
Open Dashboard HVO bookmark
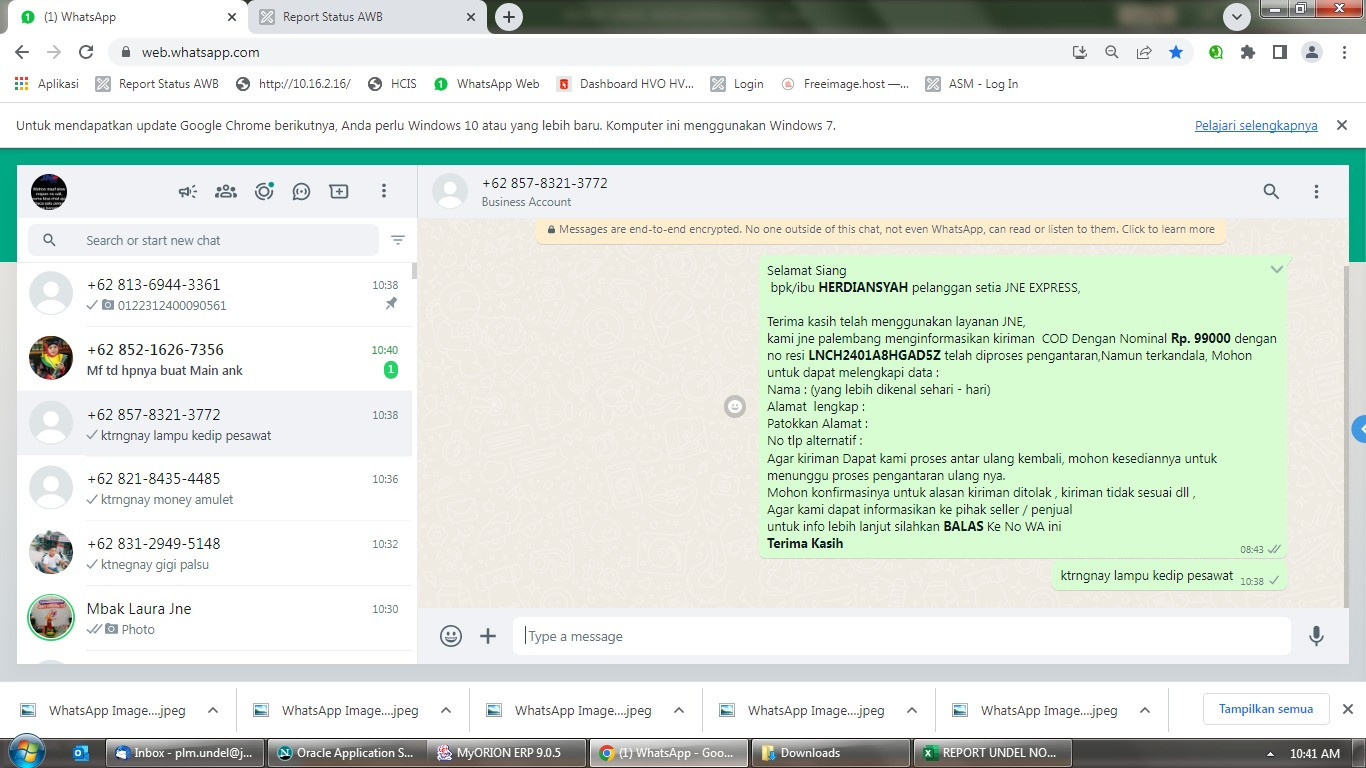pyautogui.click(x=625, y=84)
